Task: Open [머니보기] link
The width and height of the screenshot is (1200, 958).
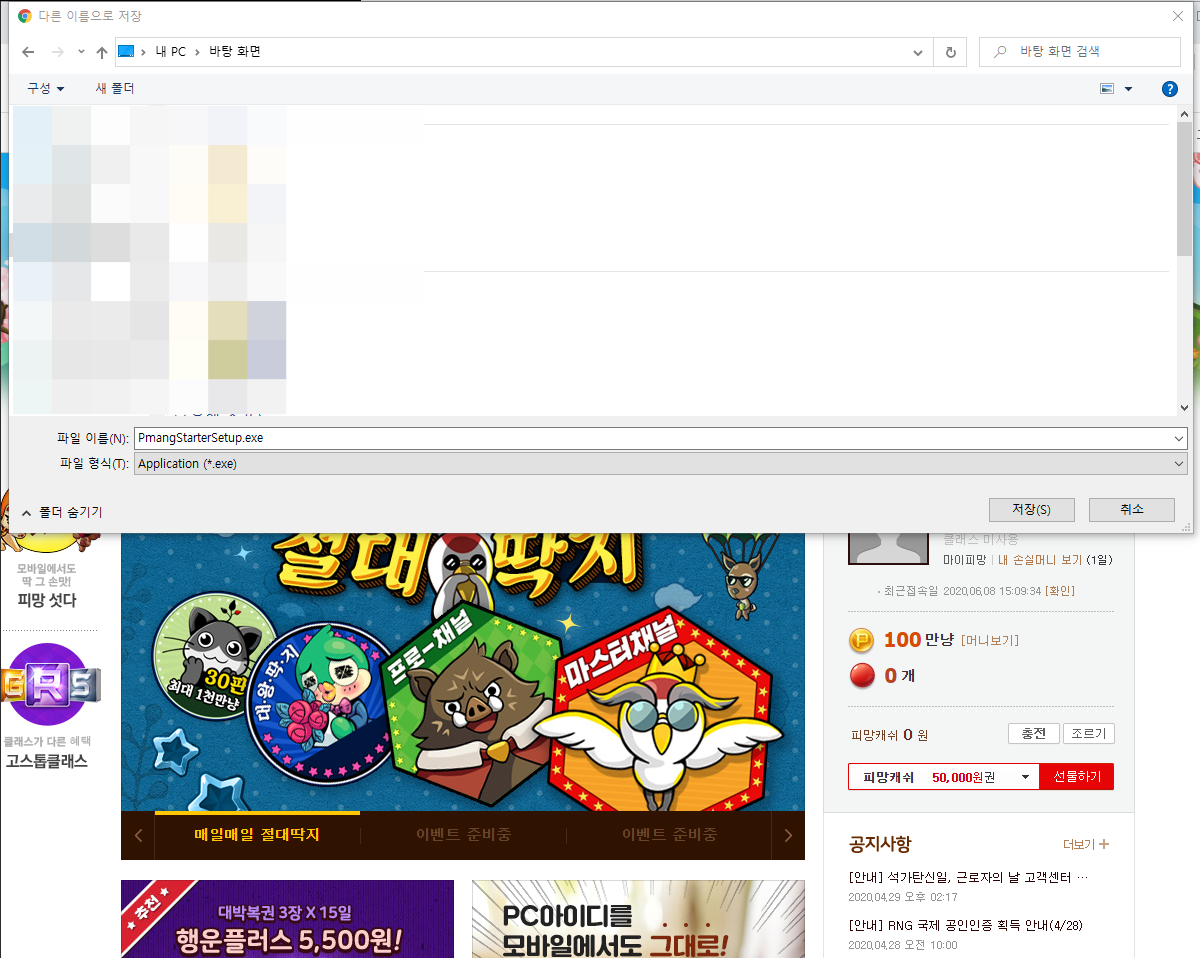Action: click(x=990, y=640)
